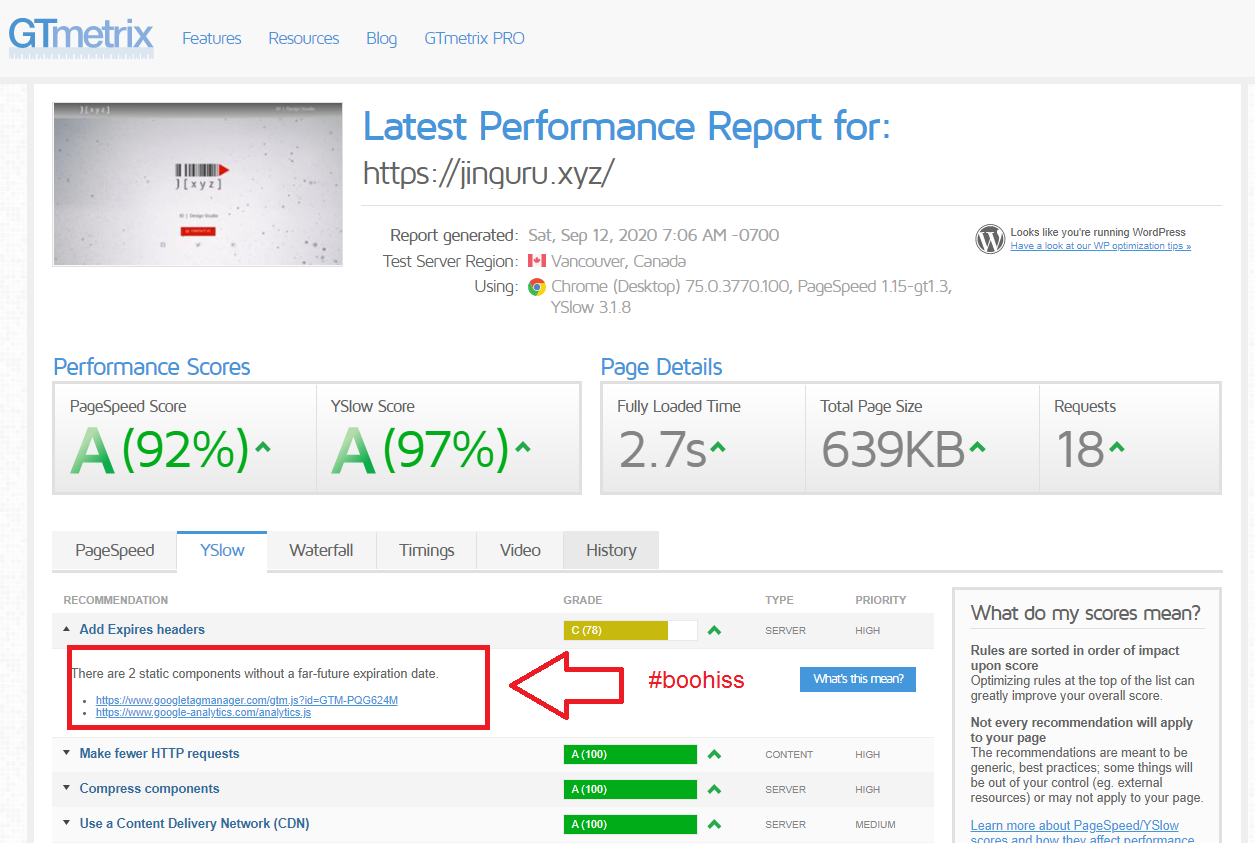Screen dimensions: 1255x843
Task: Click the Type column header
Action: click(x=779, y=600)
